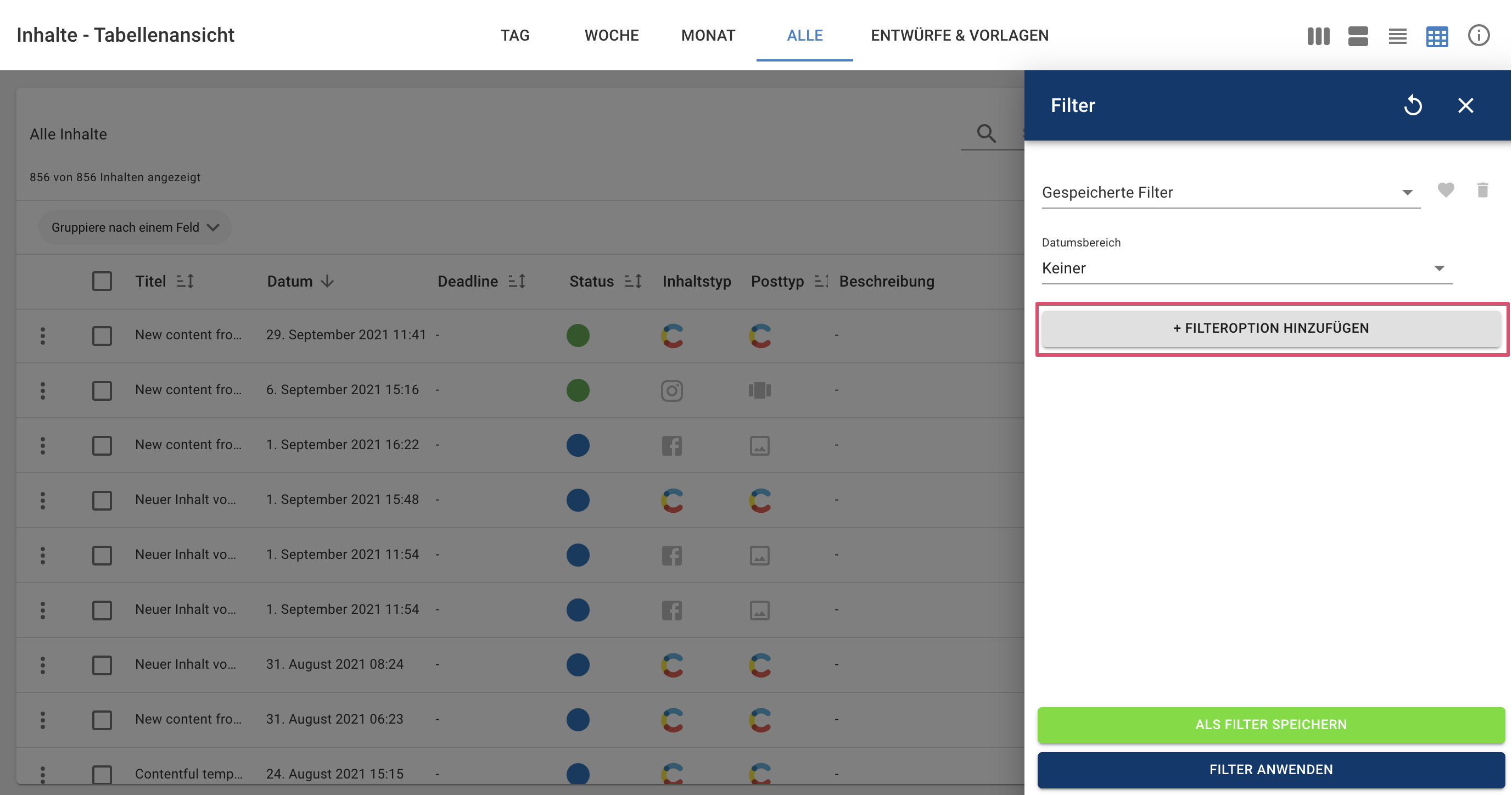Check the row dated 1. September 2021 15:48
1512x795 pixels.
click(x=102, y=500)
